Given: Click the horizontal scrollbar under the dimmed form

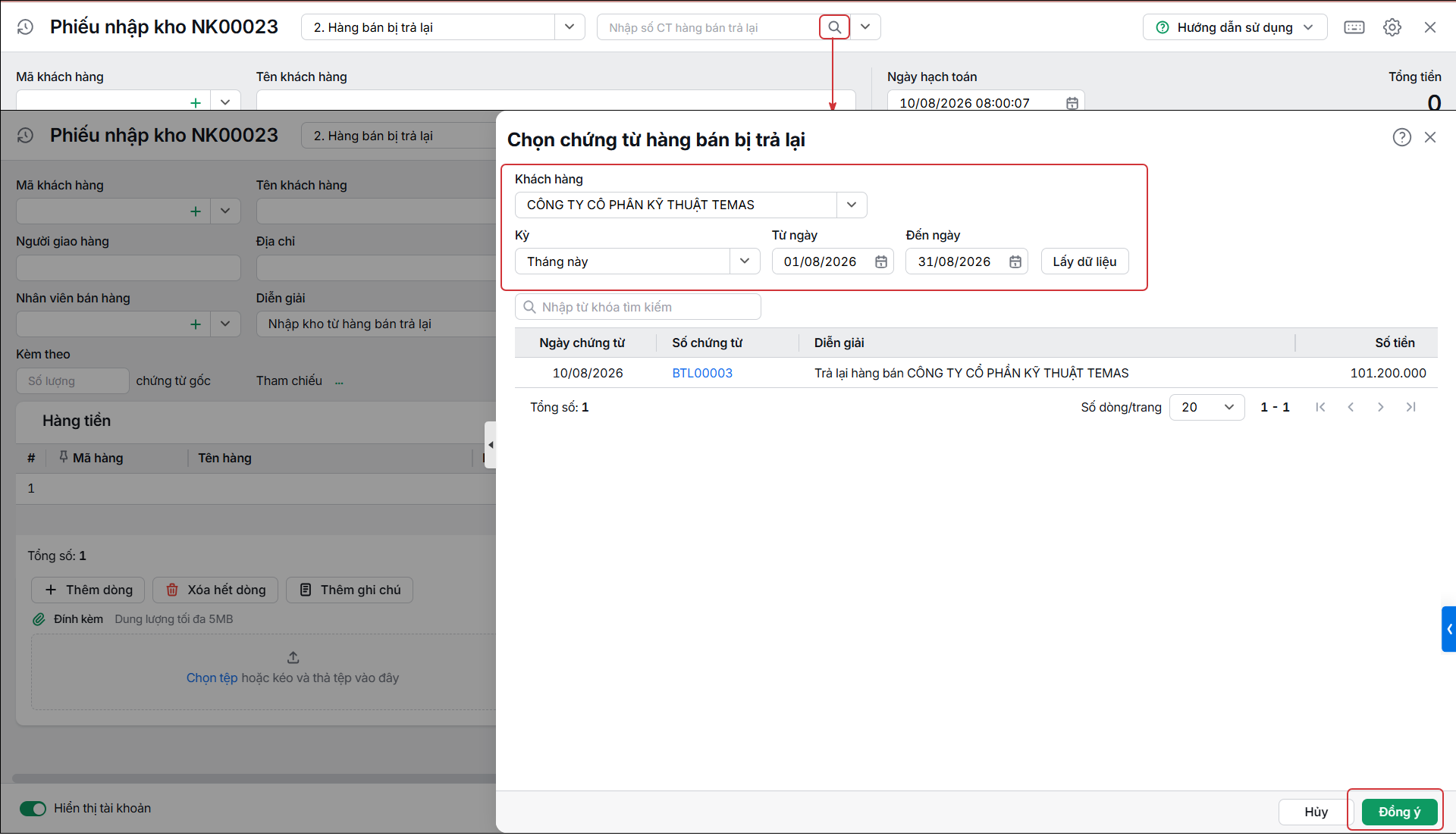Looking at the screenshot, I should tap(254, 778).
